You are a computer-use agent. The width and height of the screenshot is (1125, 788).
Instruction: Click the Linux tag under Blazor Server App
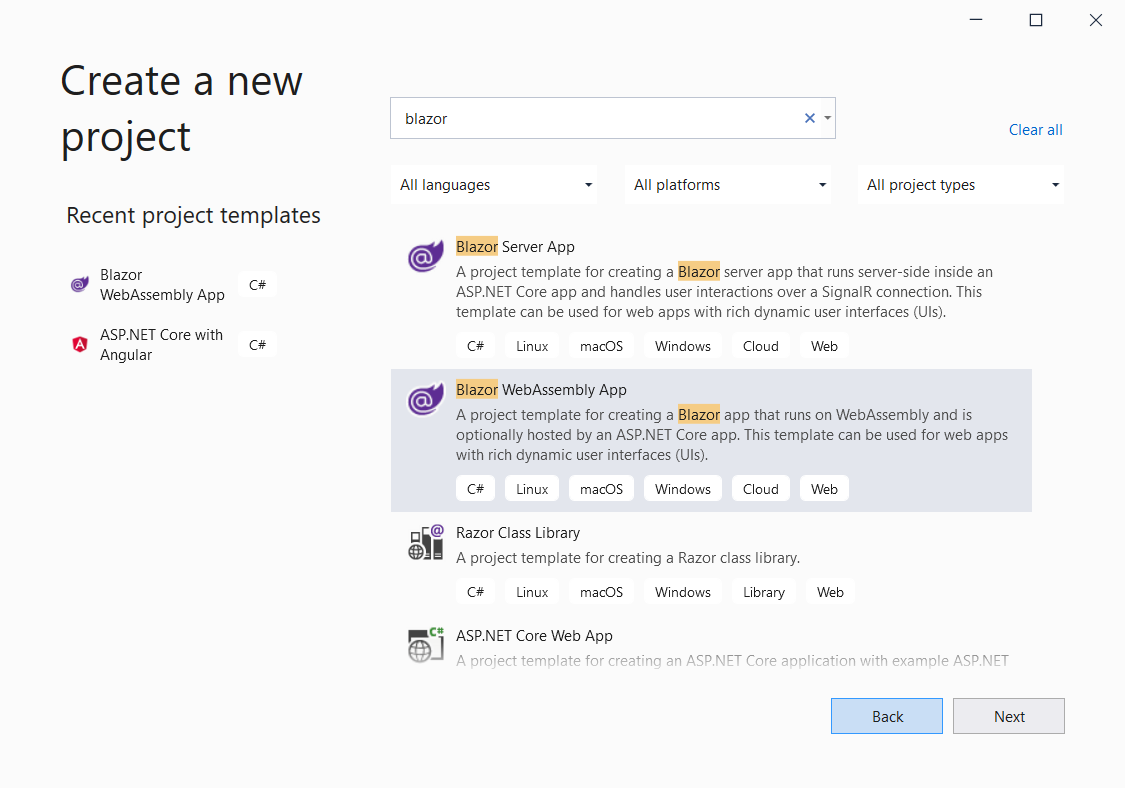click(x=532, y=345)
